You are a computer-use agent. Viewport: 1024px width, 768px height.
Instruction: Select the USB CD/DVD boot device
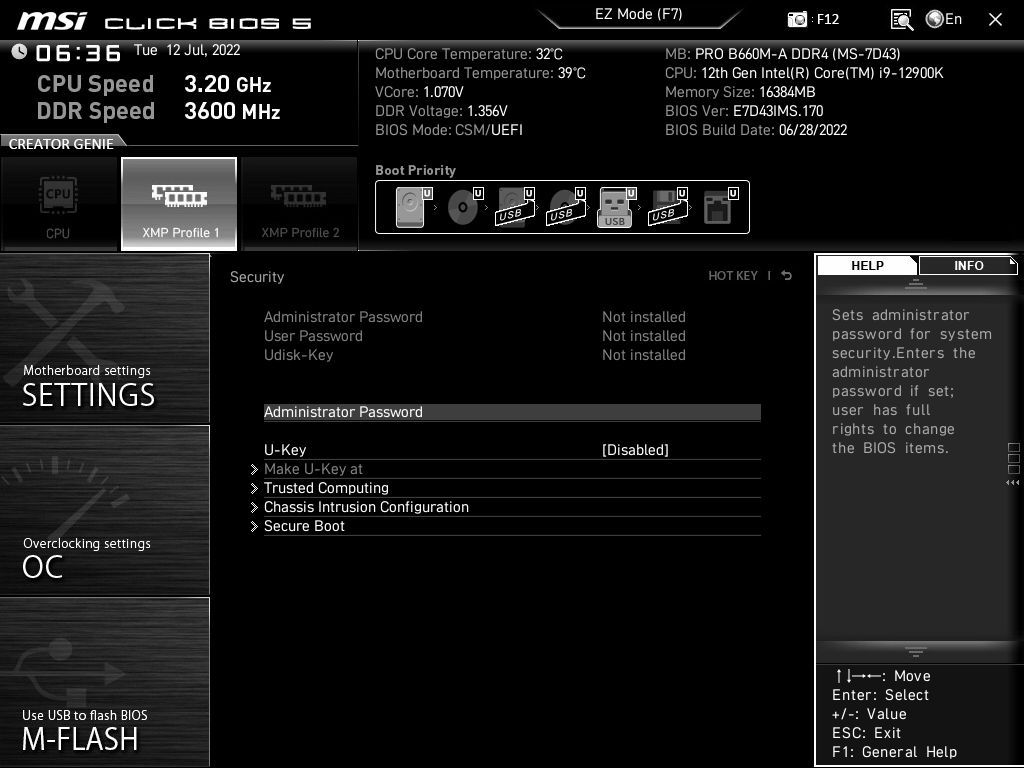(566, 207)
